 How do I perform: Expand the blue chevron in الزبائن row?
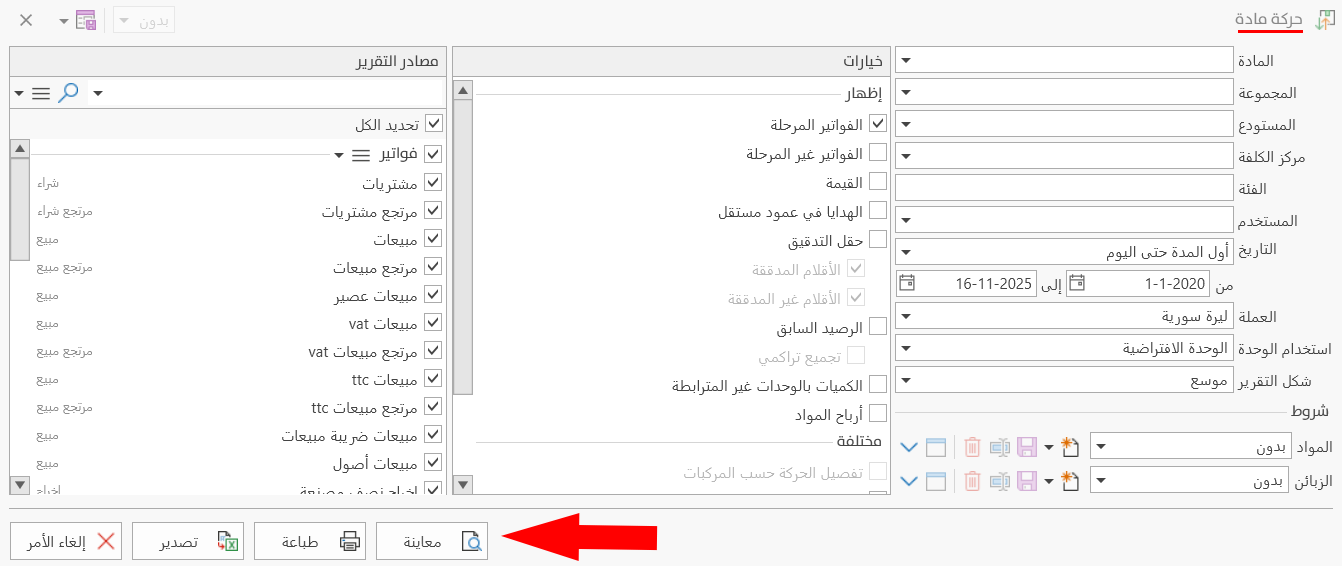tap(909, 481)
